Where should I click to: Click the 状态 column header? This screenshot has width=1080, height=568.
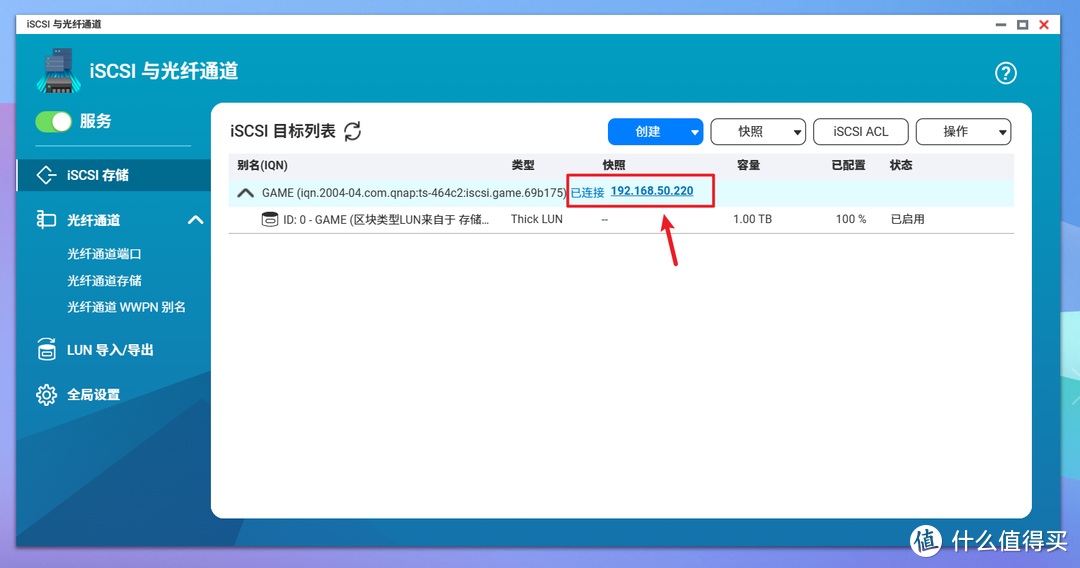[x=901, y=165]
